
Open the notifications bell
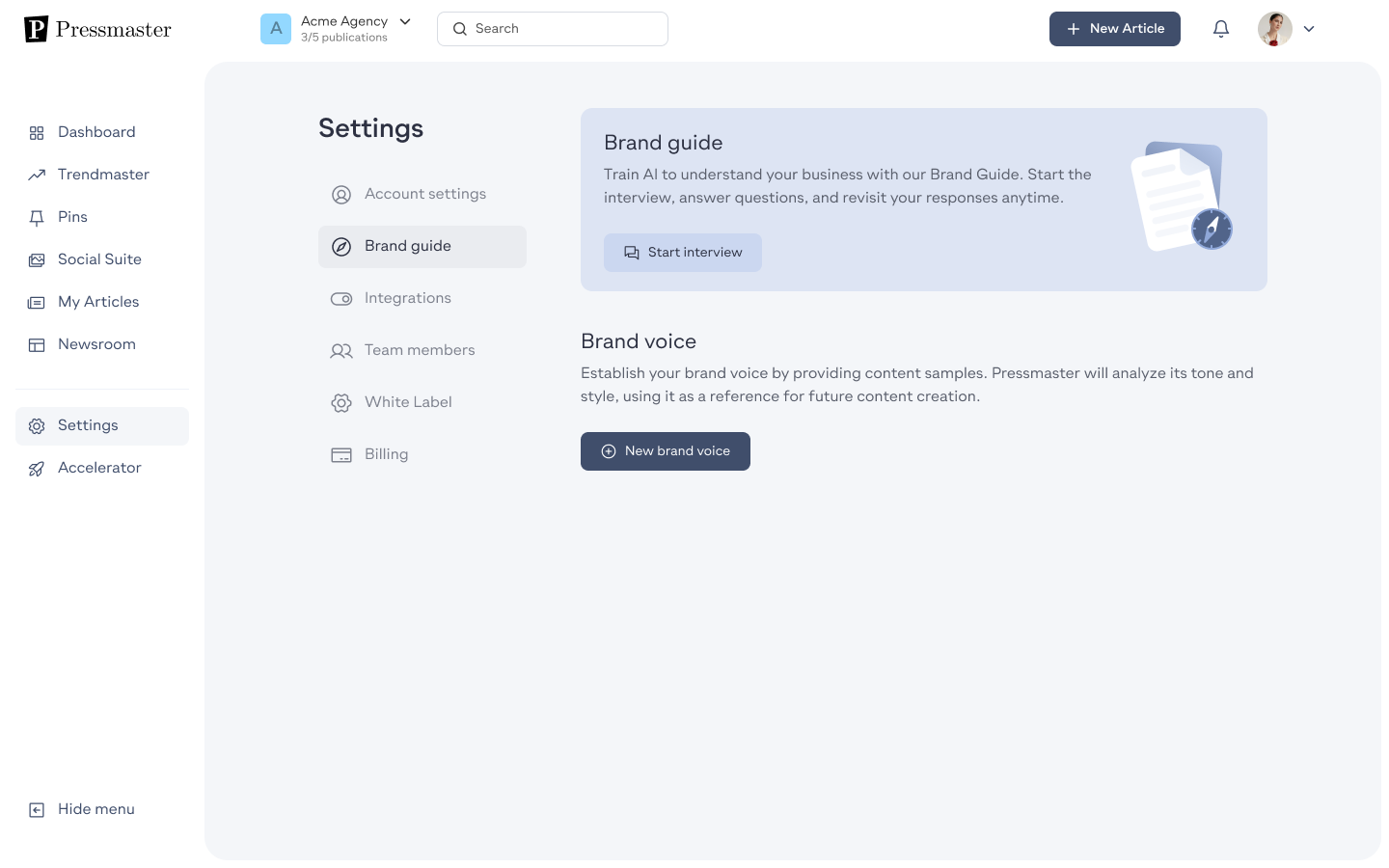[x=1221, y=29]
